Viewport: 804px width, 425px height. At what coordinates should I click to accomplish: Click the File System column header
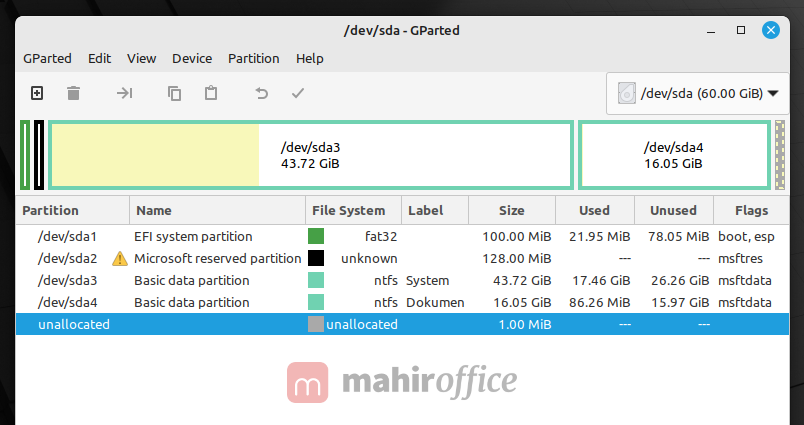point(348,211)
